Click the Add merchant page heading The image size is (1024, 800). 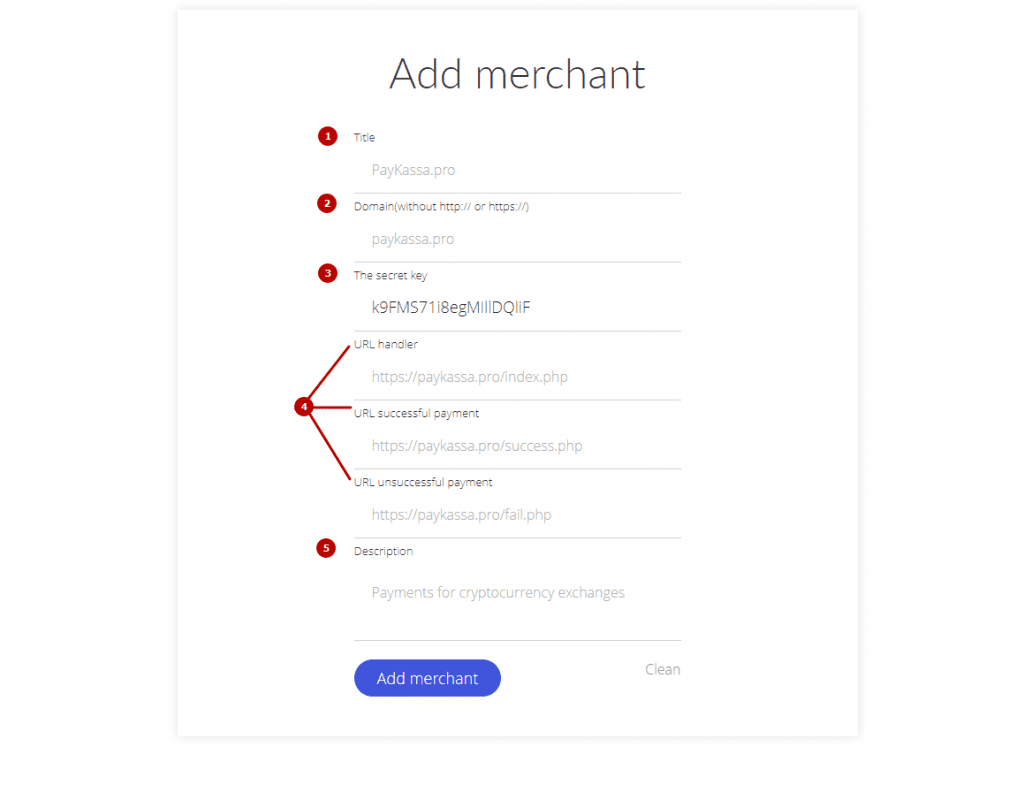pyautogui.click(x=517, y=74)
